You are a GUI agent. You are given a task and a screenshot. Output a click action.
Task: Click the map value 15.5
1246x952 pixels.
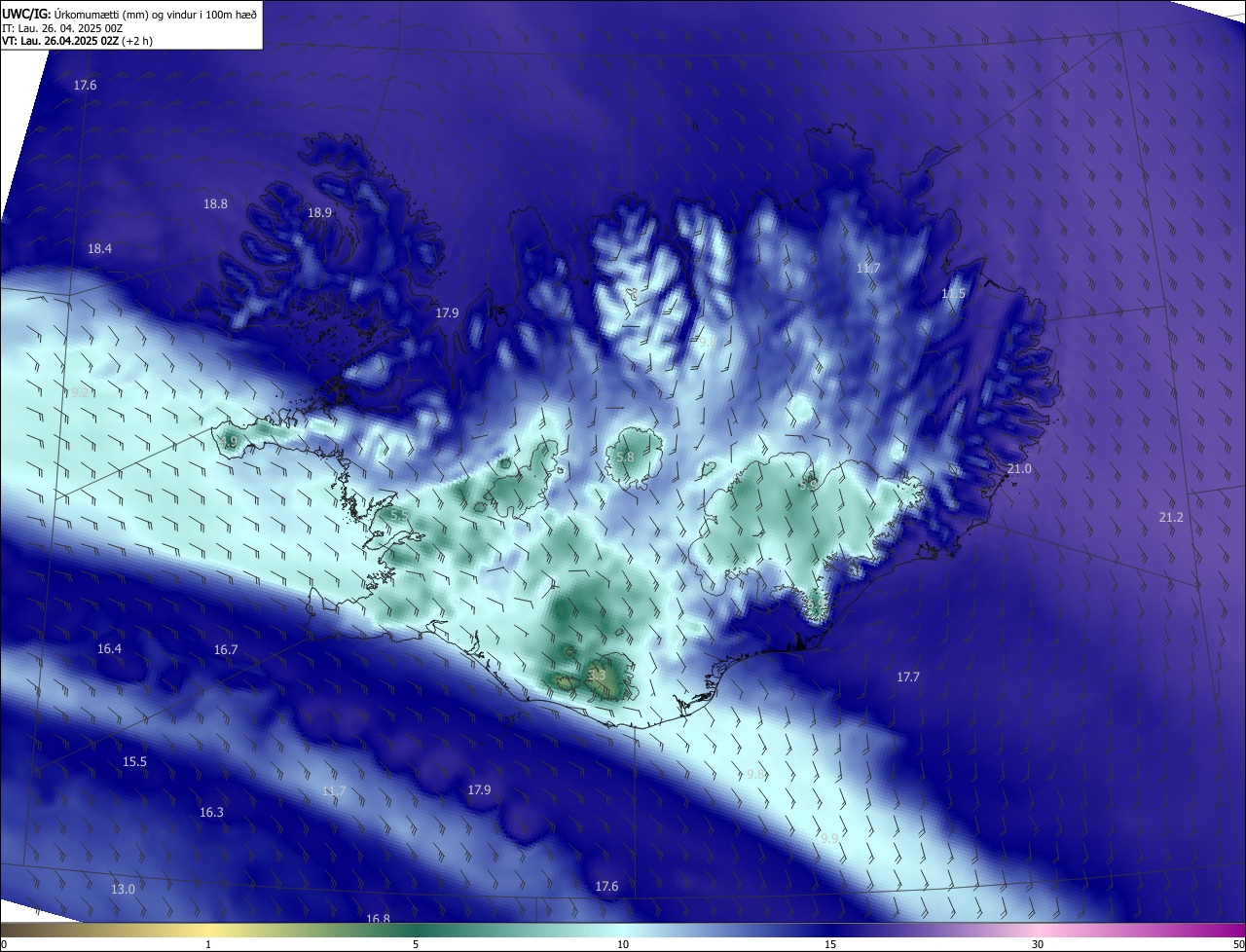(134, 761)
